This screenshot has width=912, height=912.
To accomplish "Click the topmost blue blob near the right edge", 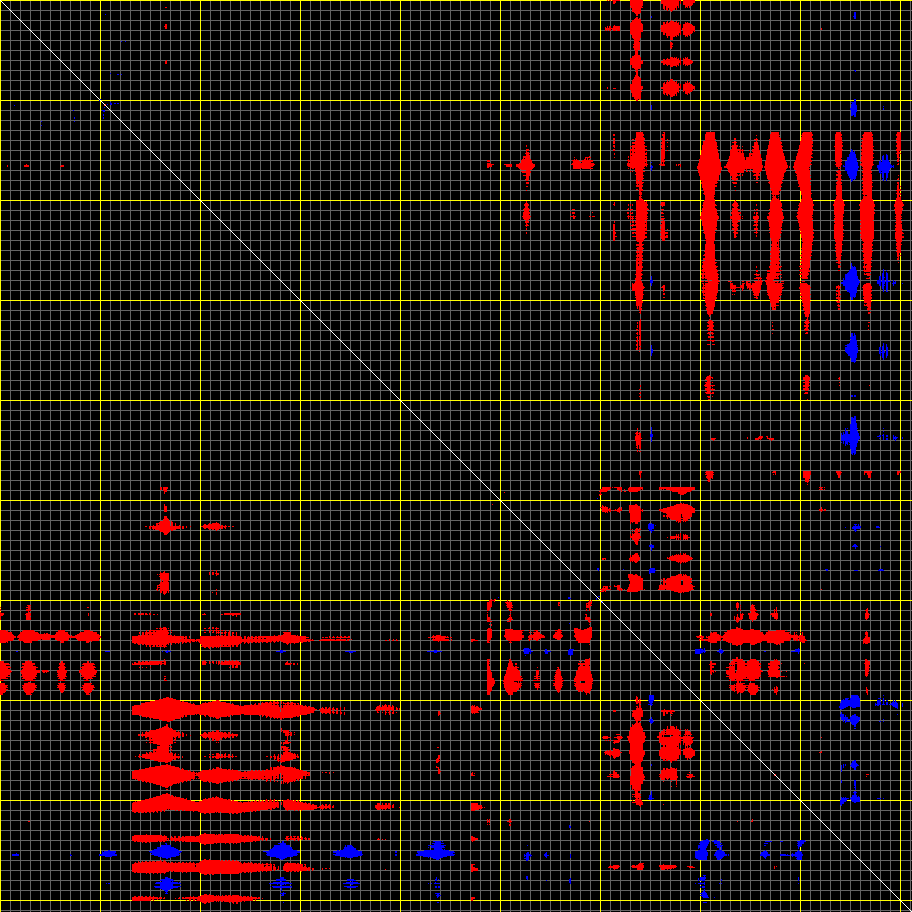I will click(854, 107).
